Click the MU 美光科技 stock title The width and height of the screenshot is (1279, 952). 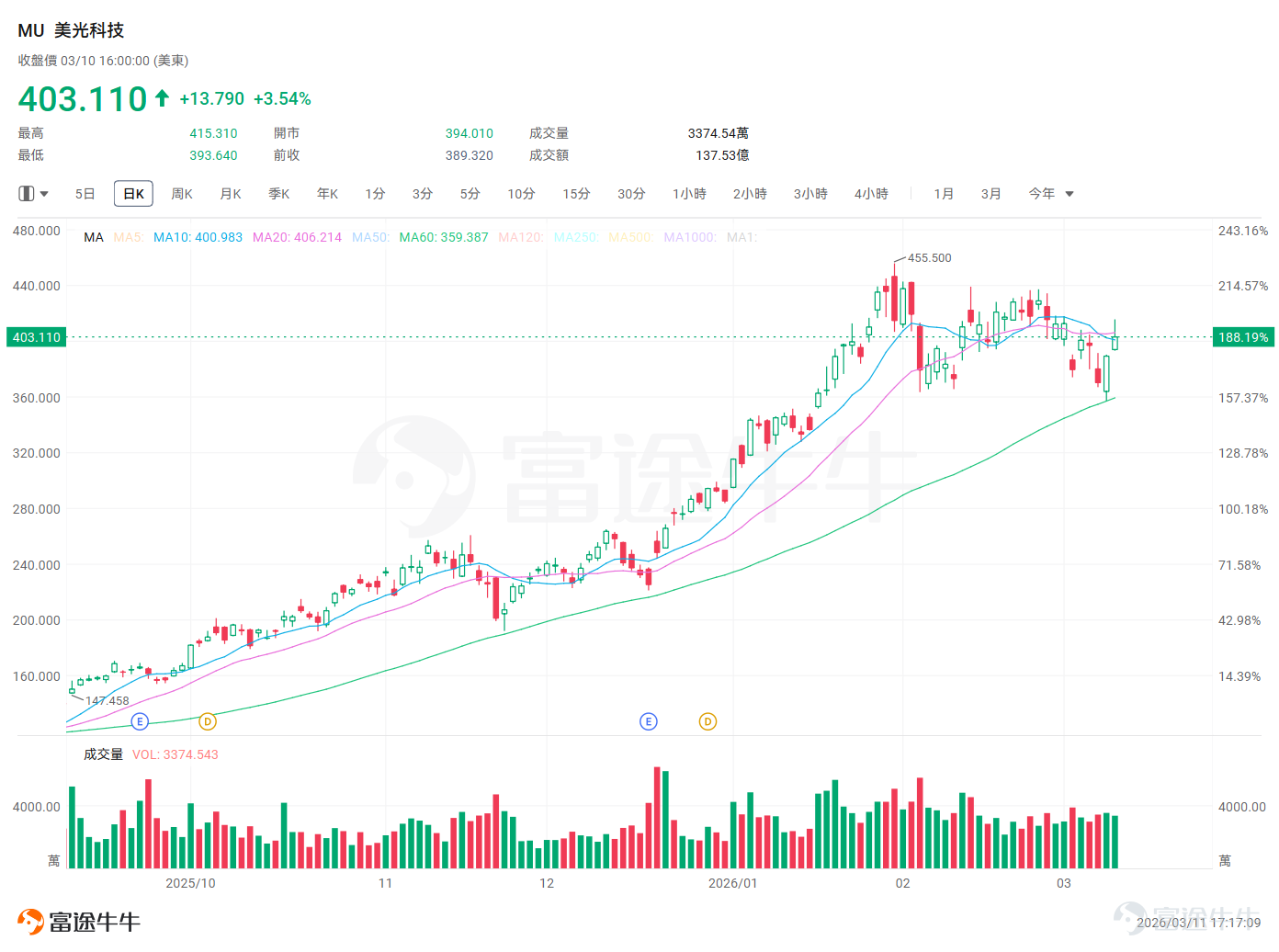click(x=71, y=30)
